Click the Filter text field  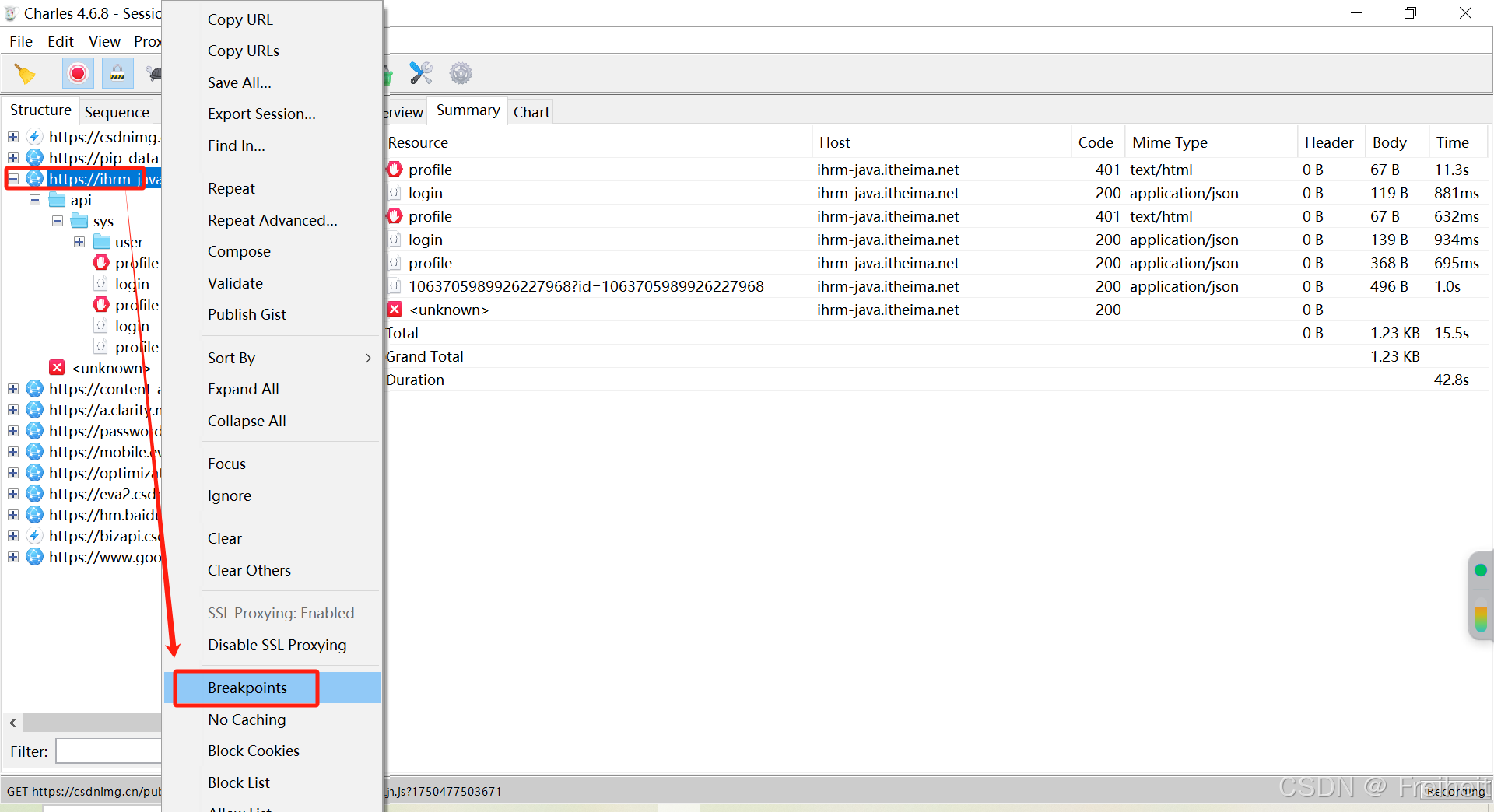pos(108,751)
